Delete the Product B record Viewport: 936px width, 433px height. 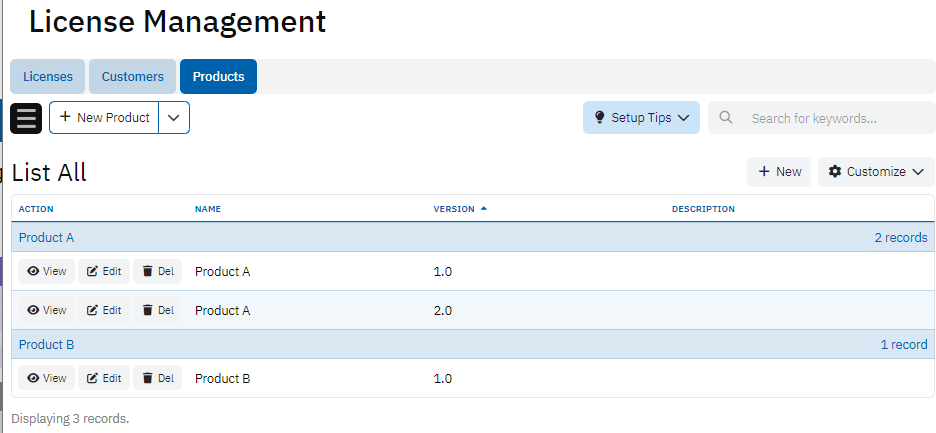coord(158,379)
